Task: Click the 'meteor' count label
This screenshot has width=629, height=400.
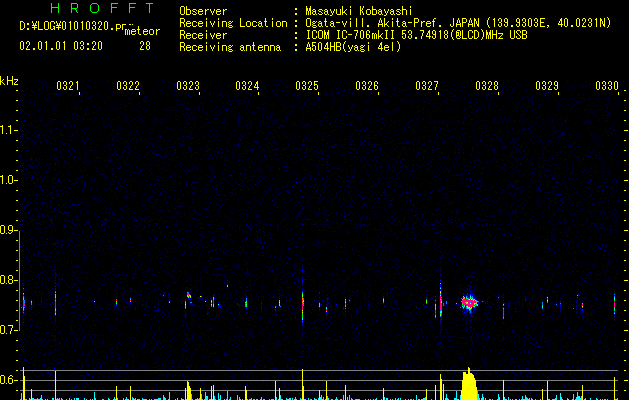Action: [x=142, y=31]
